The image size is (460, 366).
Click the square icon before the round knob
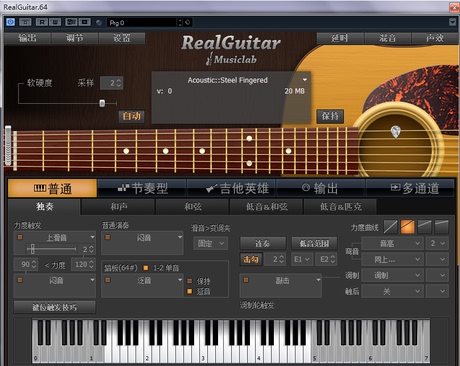[x=85, y=22]
